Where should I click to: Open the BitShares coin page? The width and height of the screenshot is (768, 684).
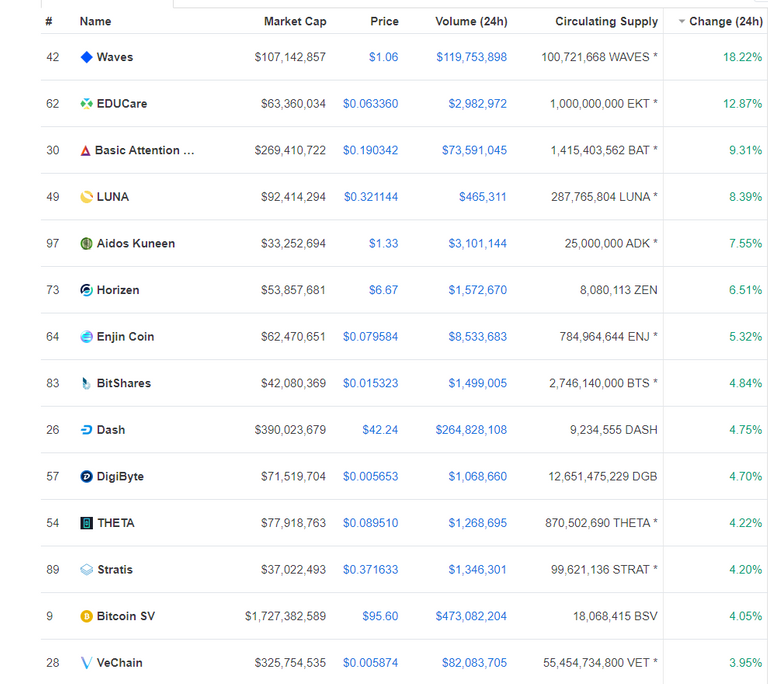click(x=124, y=383)
